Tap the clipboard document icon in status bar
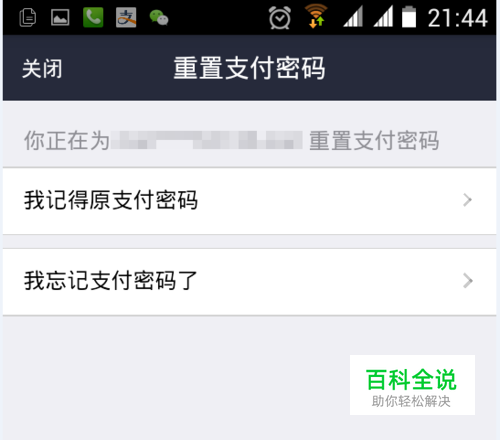 tap(28, 17)
